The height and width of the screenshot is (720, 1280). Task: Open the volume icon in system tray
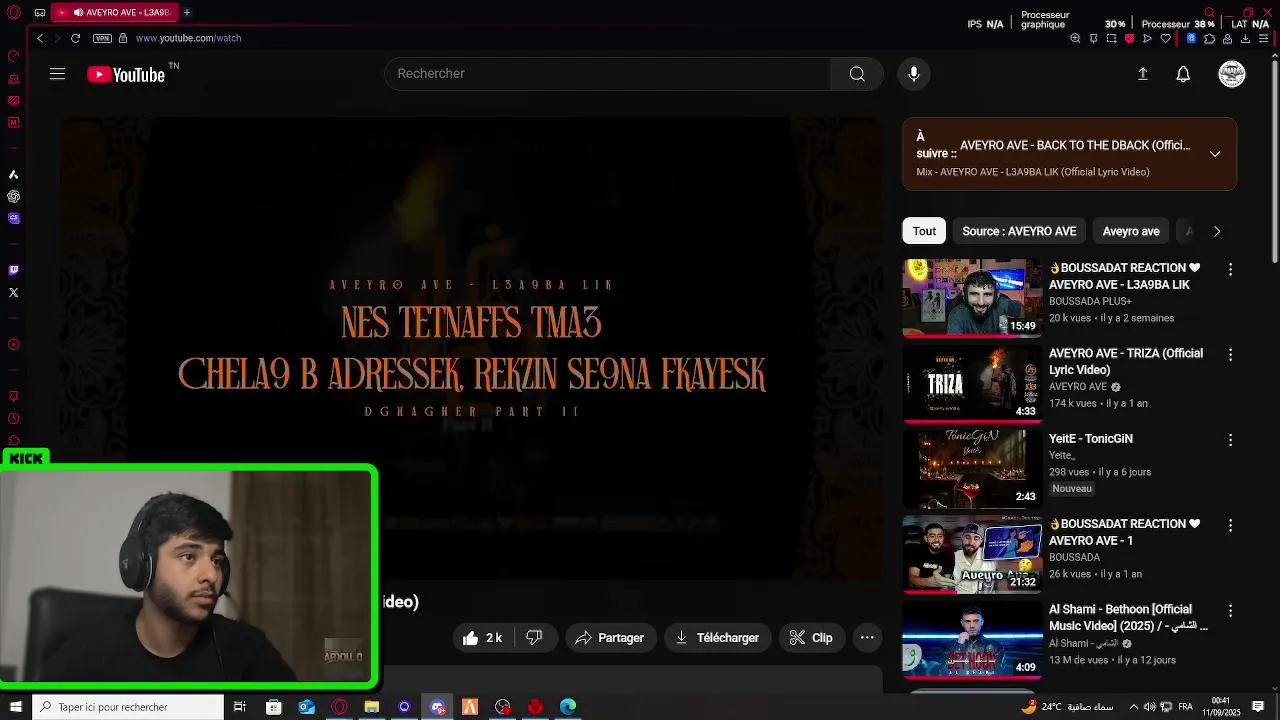[1149, 707]
